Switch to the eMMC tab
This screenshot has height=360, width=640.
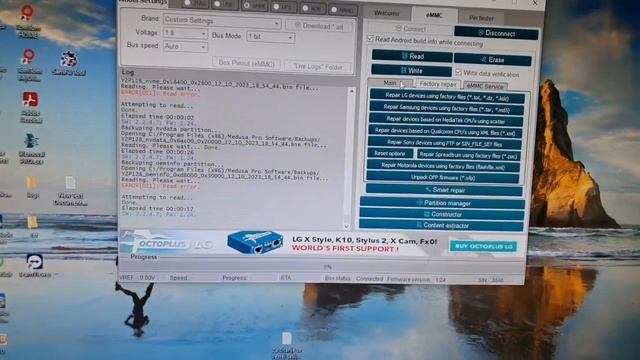coord(434,15)
